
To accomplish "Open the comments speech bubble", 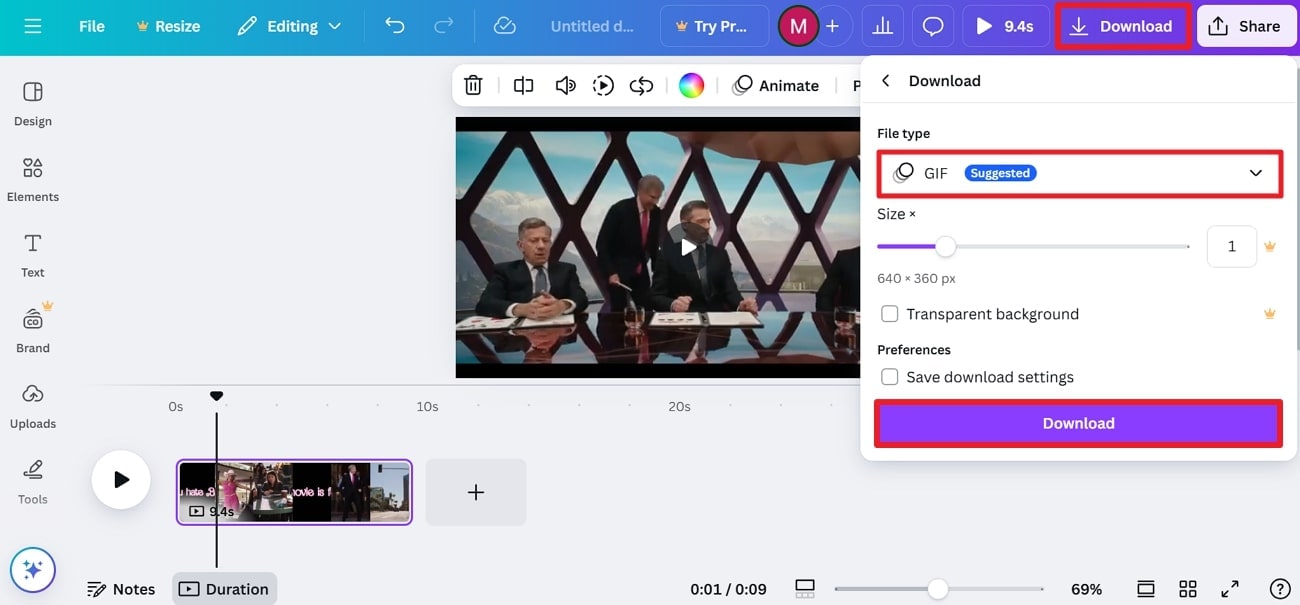I will [932, 26].
